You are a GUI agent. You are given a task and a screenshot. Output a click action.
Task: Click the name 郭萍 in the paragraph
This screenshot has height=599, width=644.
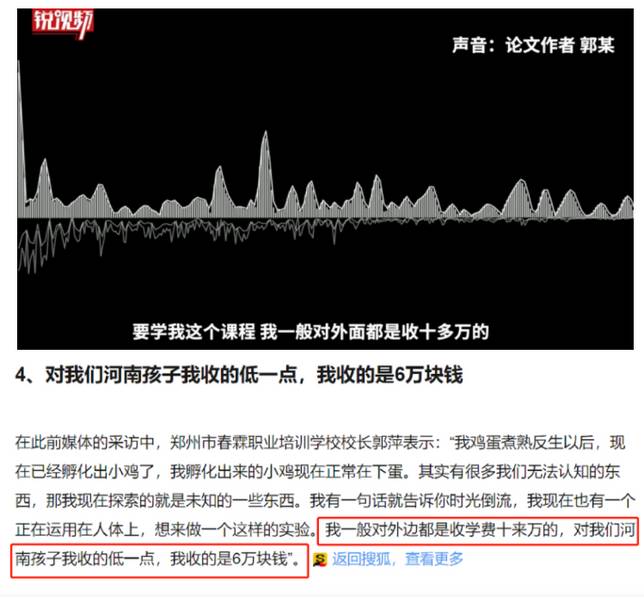(387, 443)
